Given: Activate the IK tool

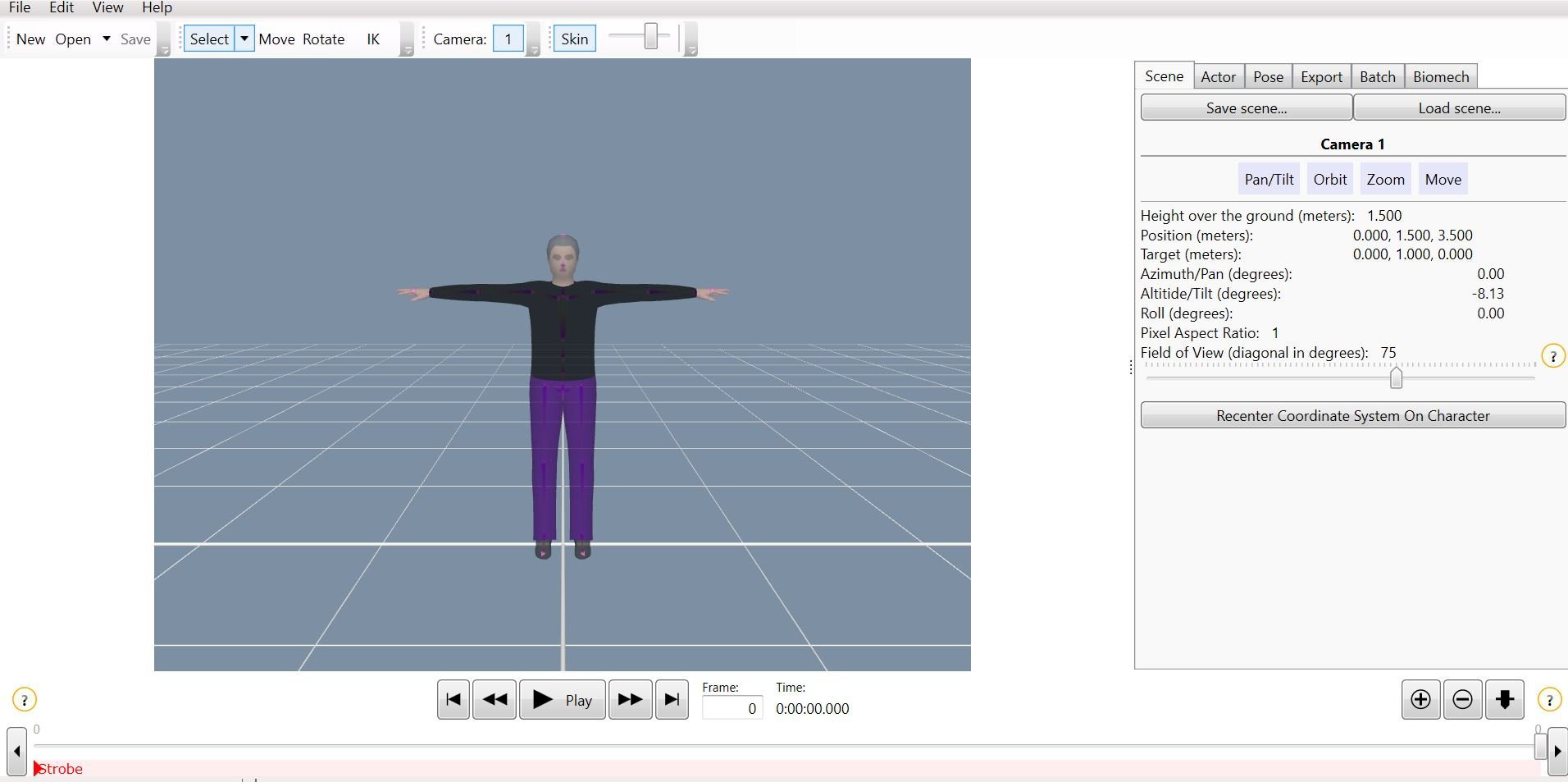Looking at the screenshot, I should point(373,39).
